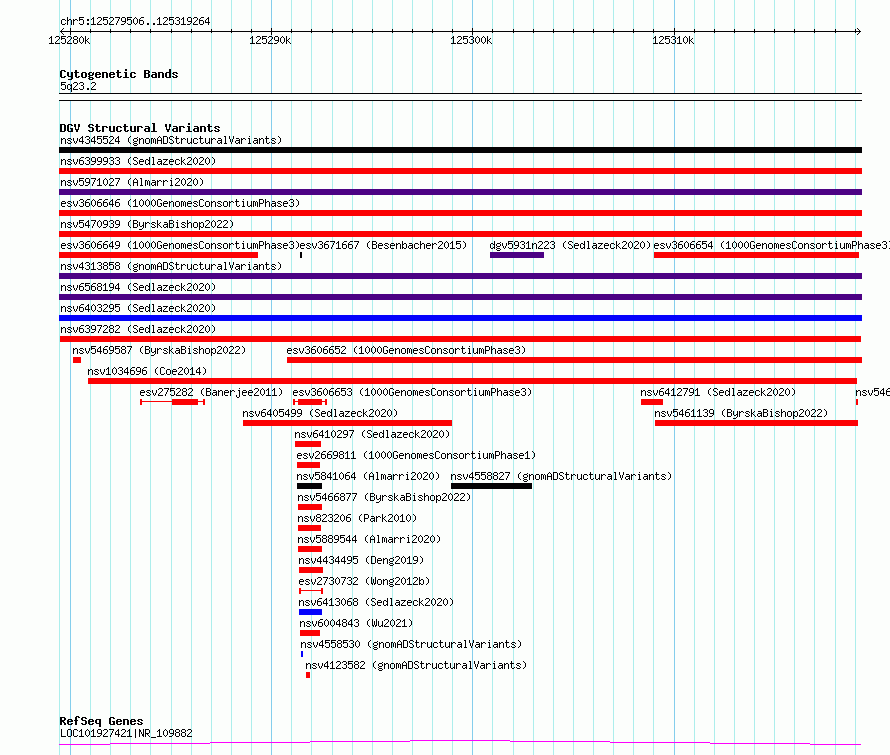
Task: Click nsv6405499 Sedlazeck2020 label
Action: point(320,413)
